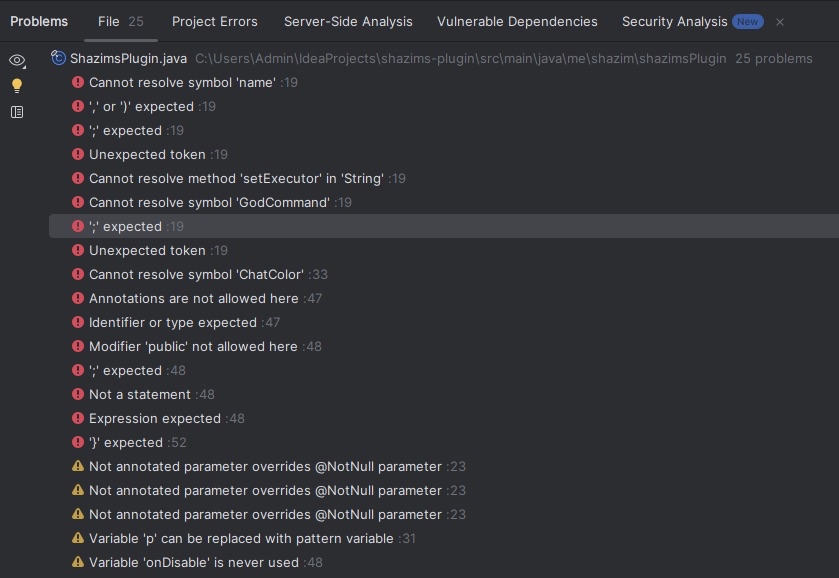Image resolution: width=839 pixels, height=578 pixels.
Task: Click the eye view options icon
Action: (x=17, y=61)
